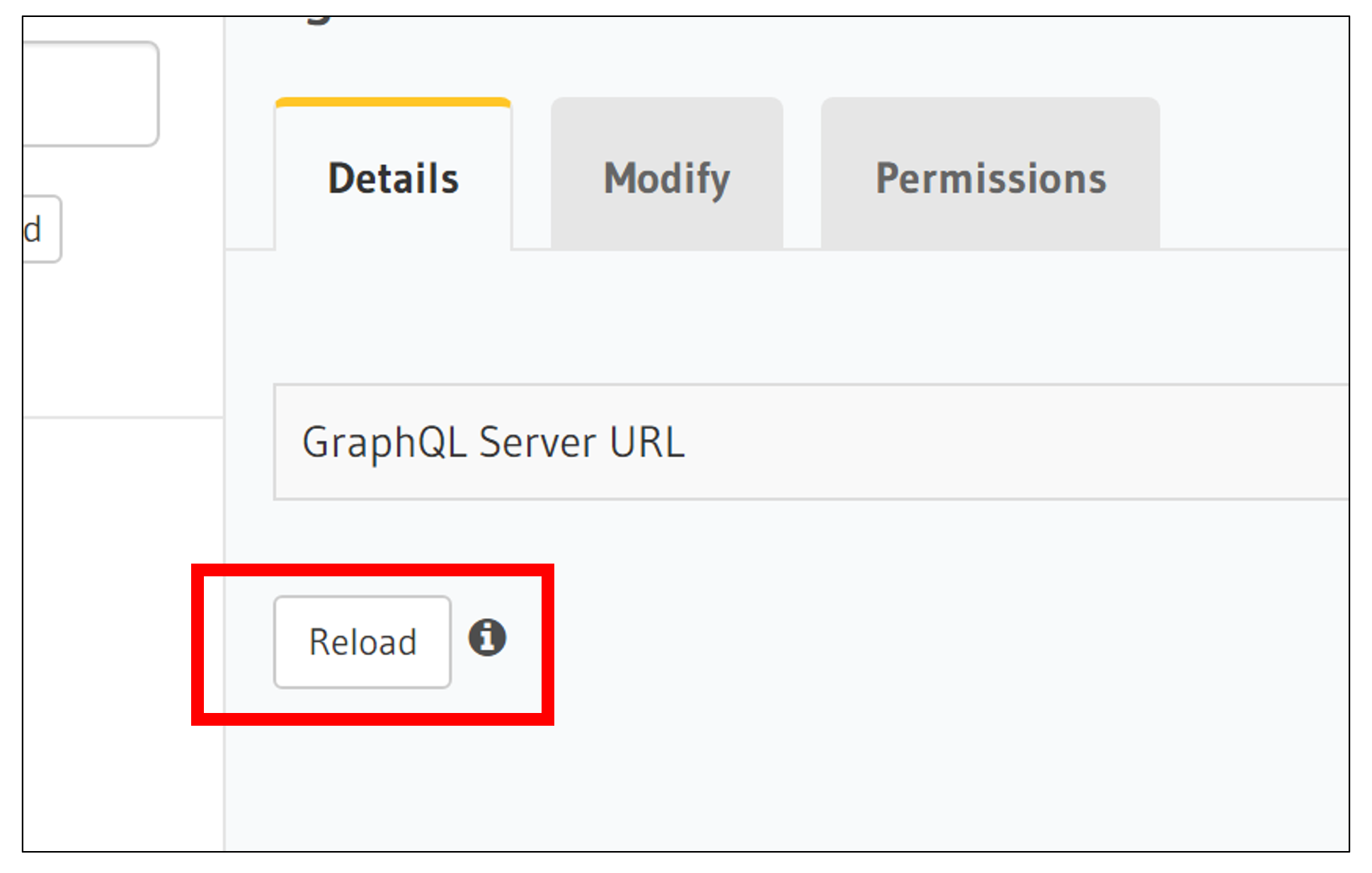Screen dimensions: 1372x873
Task: Click the Reload button
Action: pos(362,641)
